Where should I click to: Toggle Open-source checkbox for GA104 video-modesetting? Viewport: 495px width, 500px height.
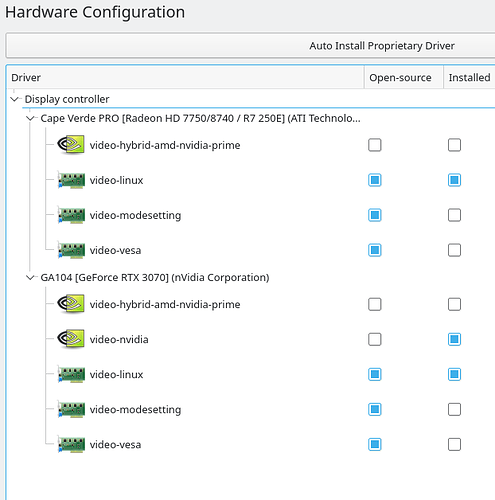[x=375, y=409]
